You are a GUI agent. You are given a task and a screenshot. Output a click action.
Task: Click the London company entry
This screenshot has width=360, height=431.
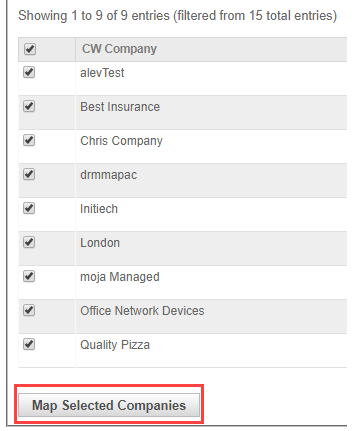click(x=100, y=243)
